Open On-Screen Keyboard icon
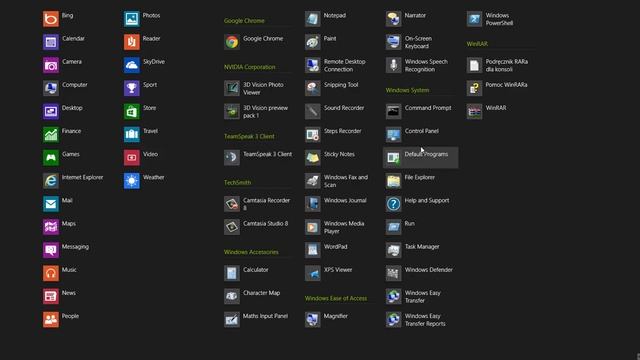 pyautogui.click(x=393, y=42)
